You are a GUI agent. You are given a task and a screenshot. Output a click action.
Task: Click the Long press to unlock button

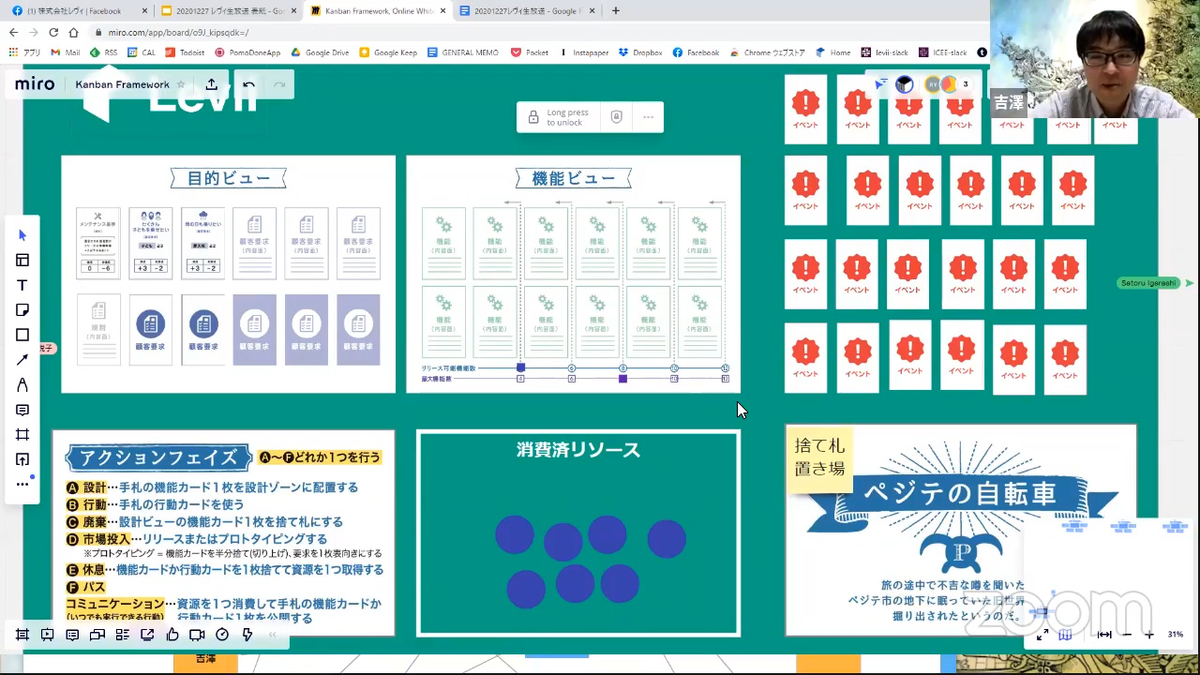[x=559, y=117]
